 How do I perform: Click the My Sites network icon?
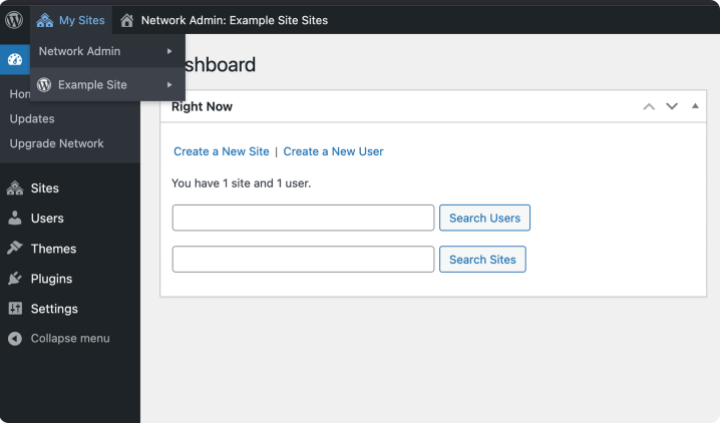click(x=45, y=20)
